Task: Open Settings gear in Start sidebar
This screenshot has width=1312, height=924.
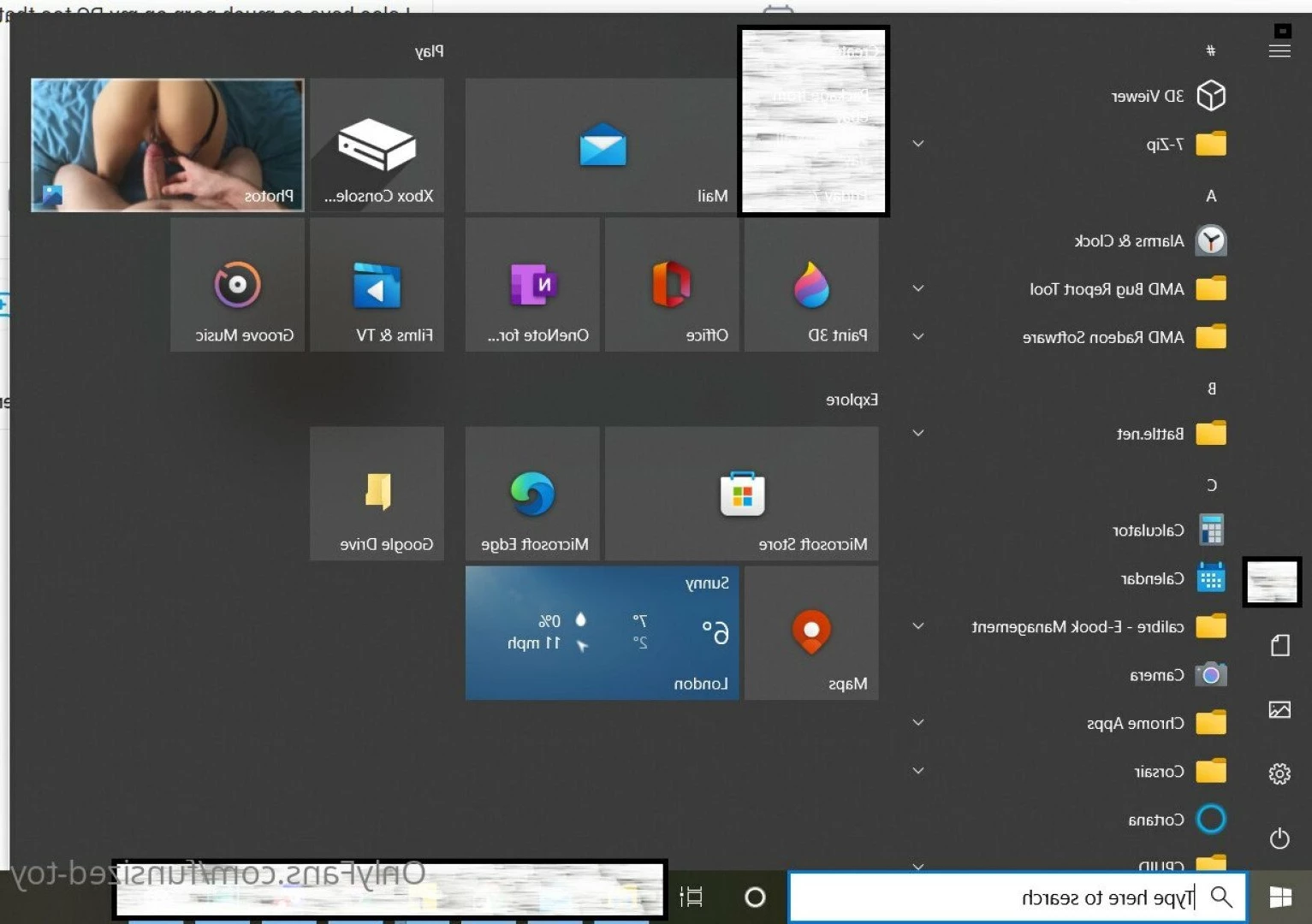Action: [1279, 773]
